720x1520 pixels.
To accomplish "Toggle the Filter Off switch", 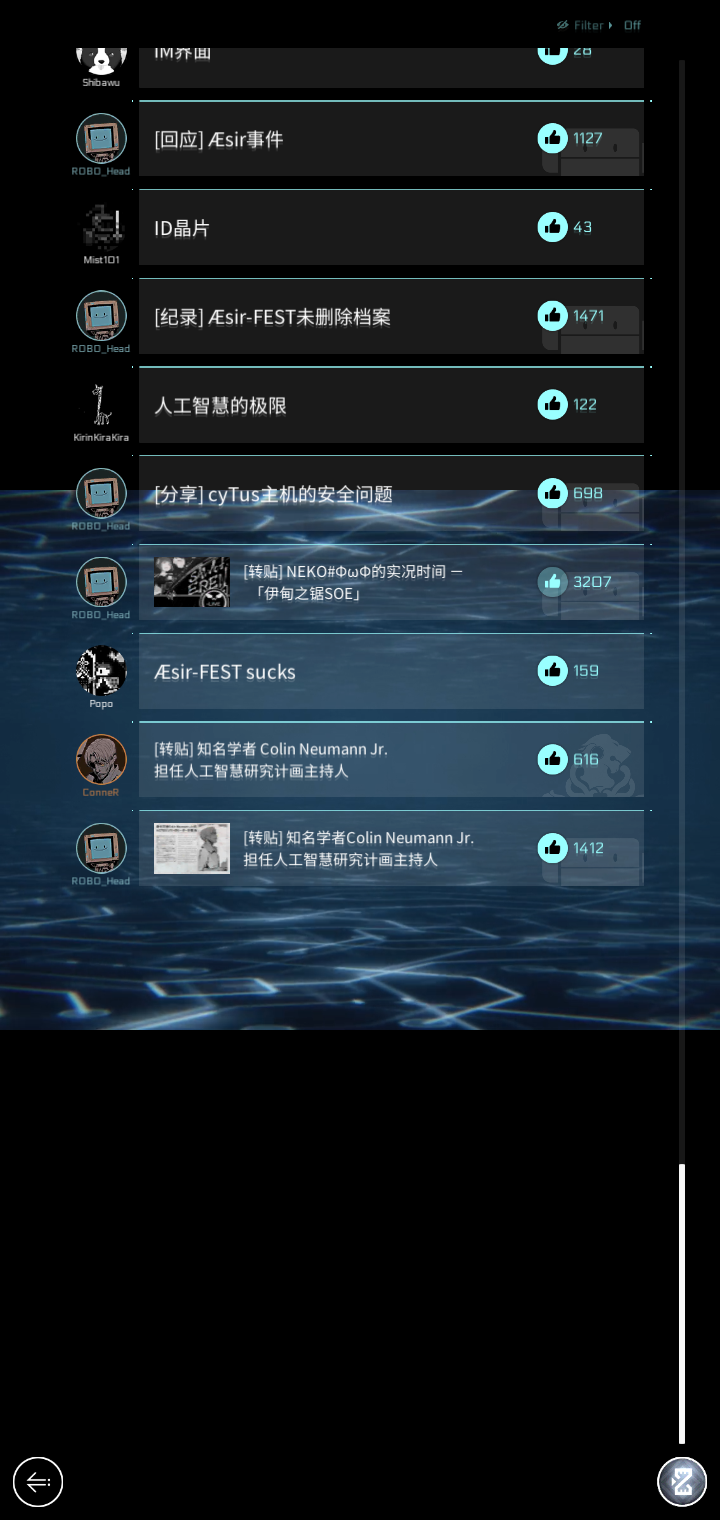I will (632, 25).
